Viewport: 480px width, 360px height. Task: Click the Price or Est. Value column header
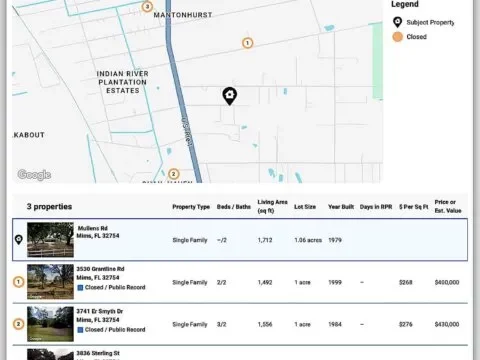pos(448,206)
